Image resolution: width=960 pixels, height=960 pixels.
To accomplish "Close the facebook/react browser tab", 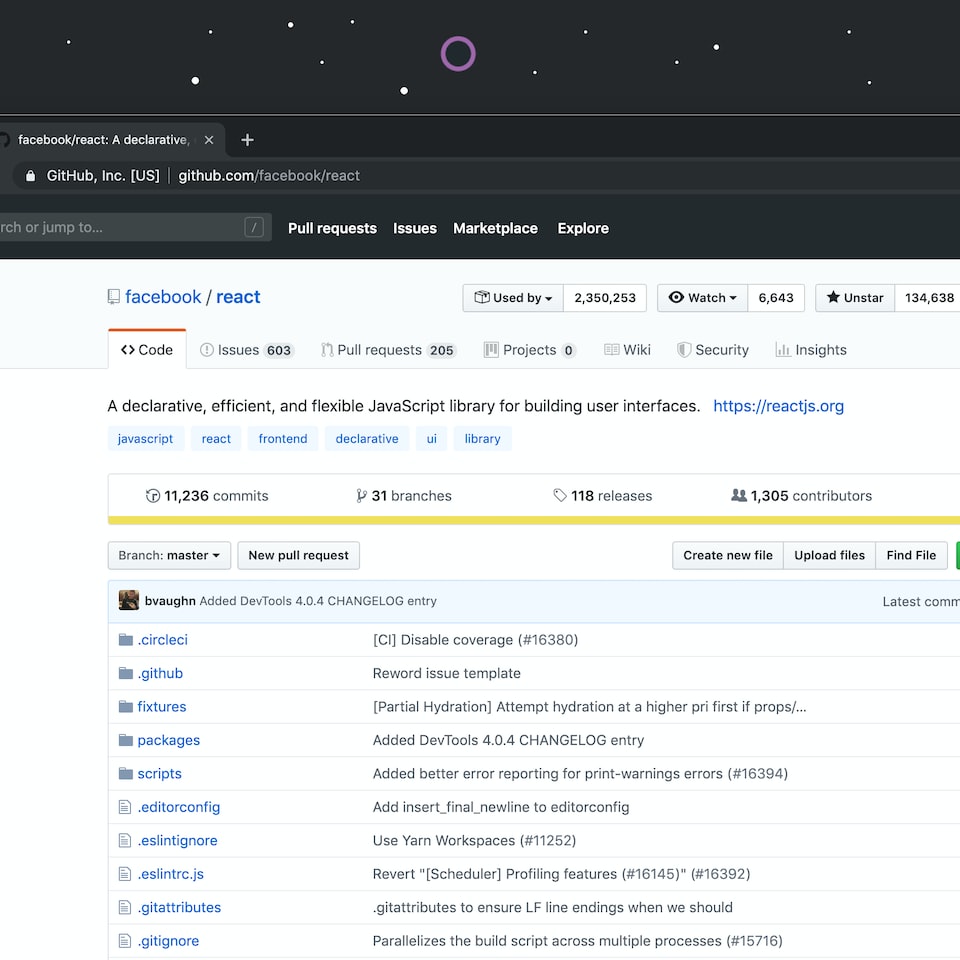I will coord(208,140).
